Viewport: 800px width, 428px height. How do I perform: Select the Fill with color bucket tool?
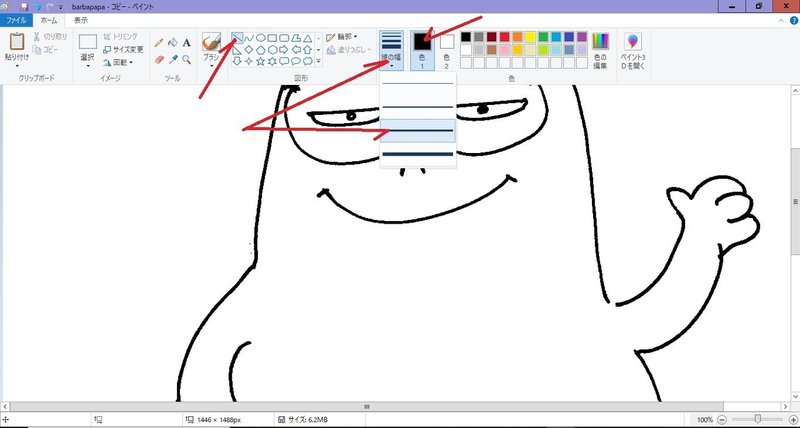[x=173, y=43]
